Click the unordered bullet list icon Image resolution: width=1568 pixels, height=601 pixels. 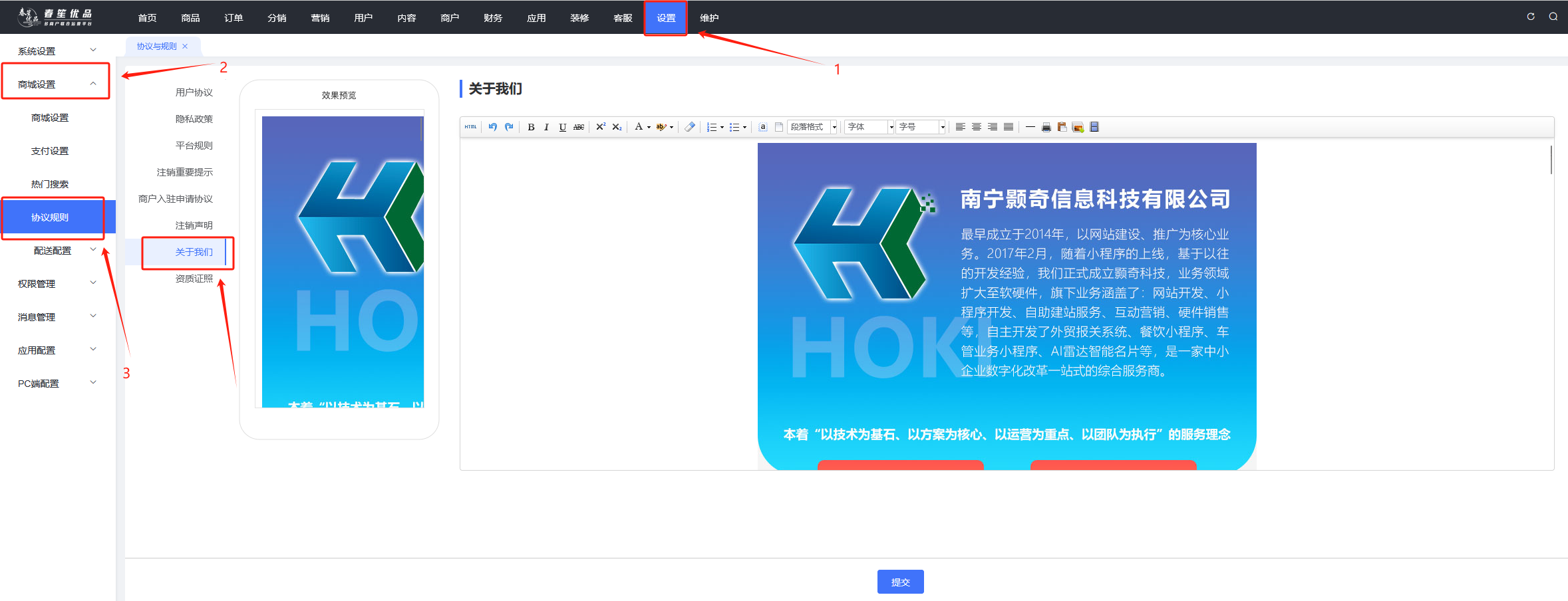point(734,127)
